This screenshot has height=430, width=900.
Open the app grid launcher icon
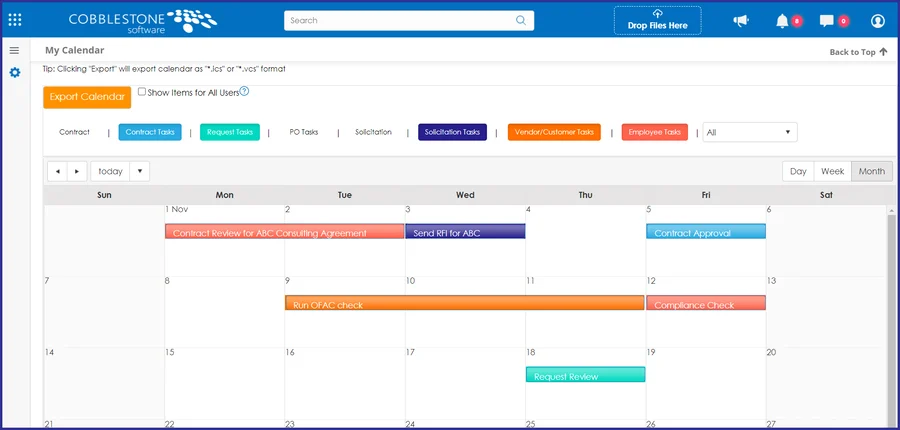[x=15, y=20]
